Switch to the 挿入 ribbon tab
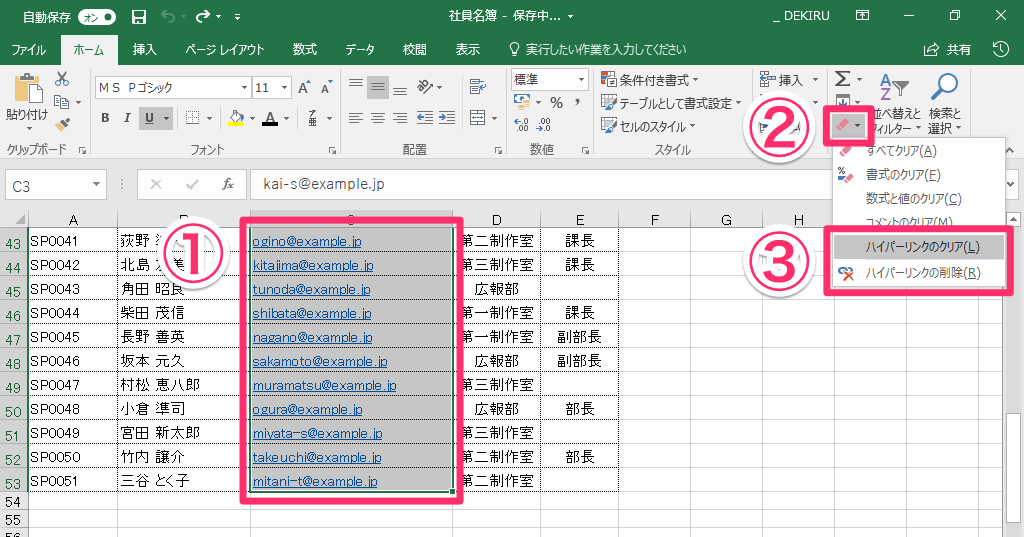1024x537 pixels. pos(144,50)
